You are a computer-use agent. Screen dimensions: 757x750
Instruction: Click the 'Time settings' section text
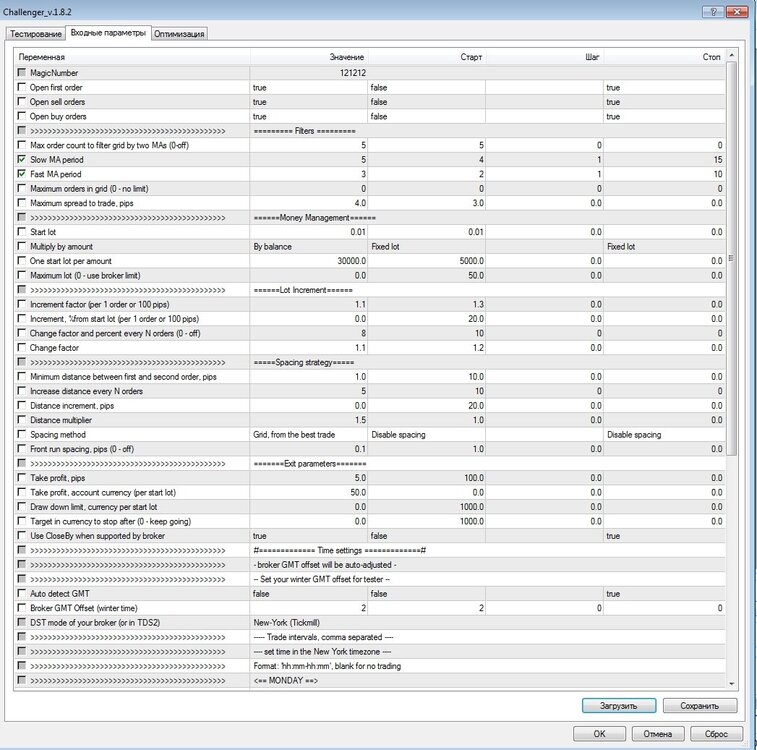coord(339,551)
